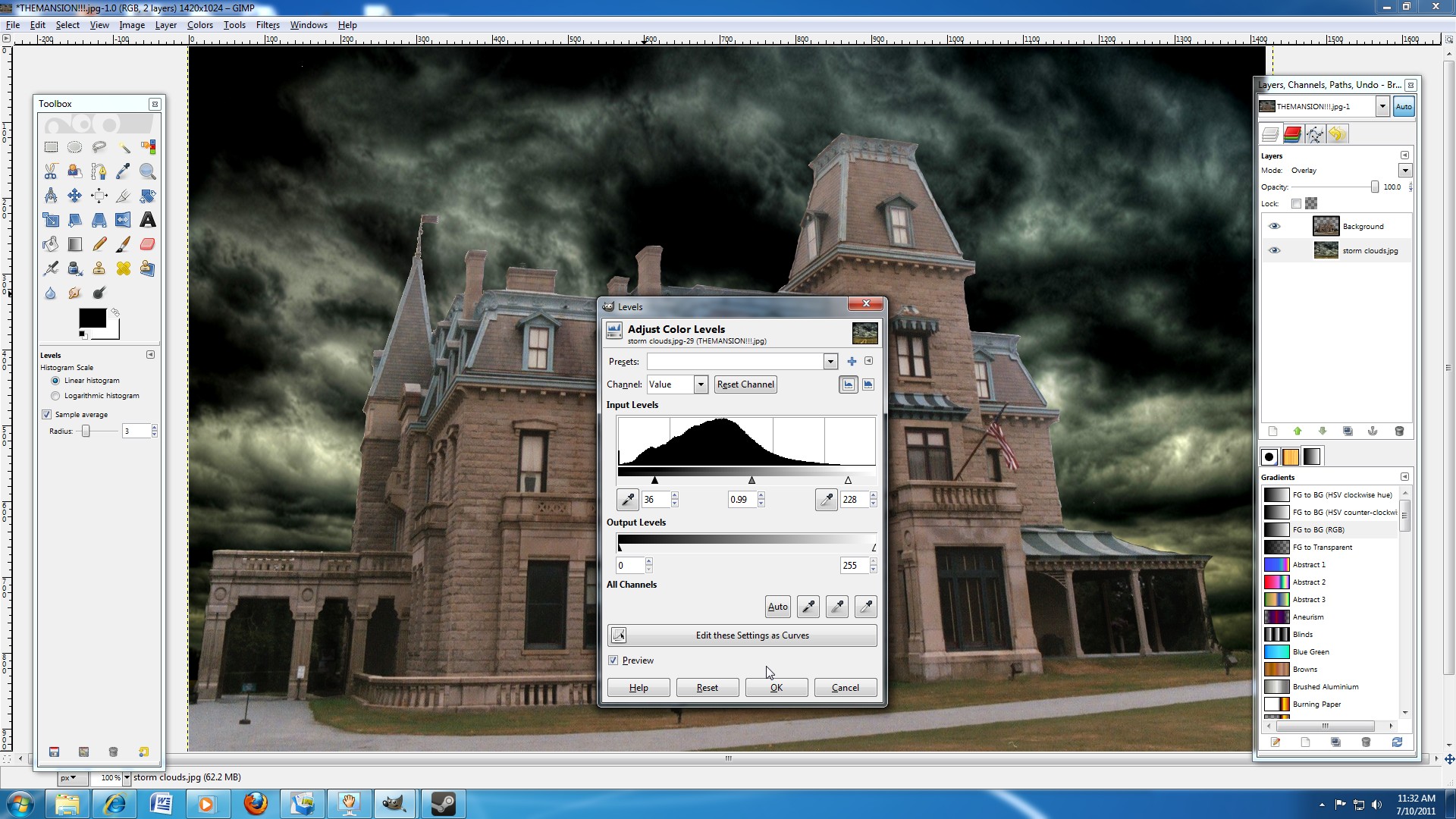The height and width of the screenshot is (819, 1456).
Task: Hide the Background layer eye icon
Action: click(x=1274, y=226)
